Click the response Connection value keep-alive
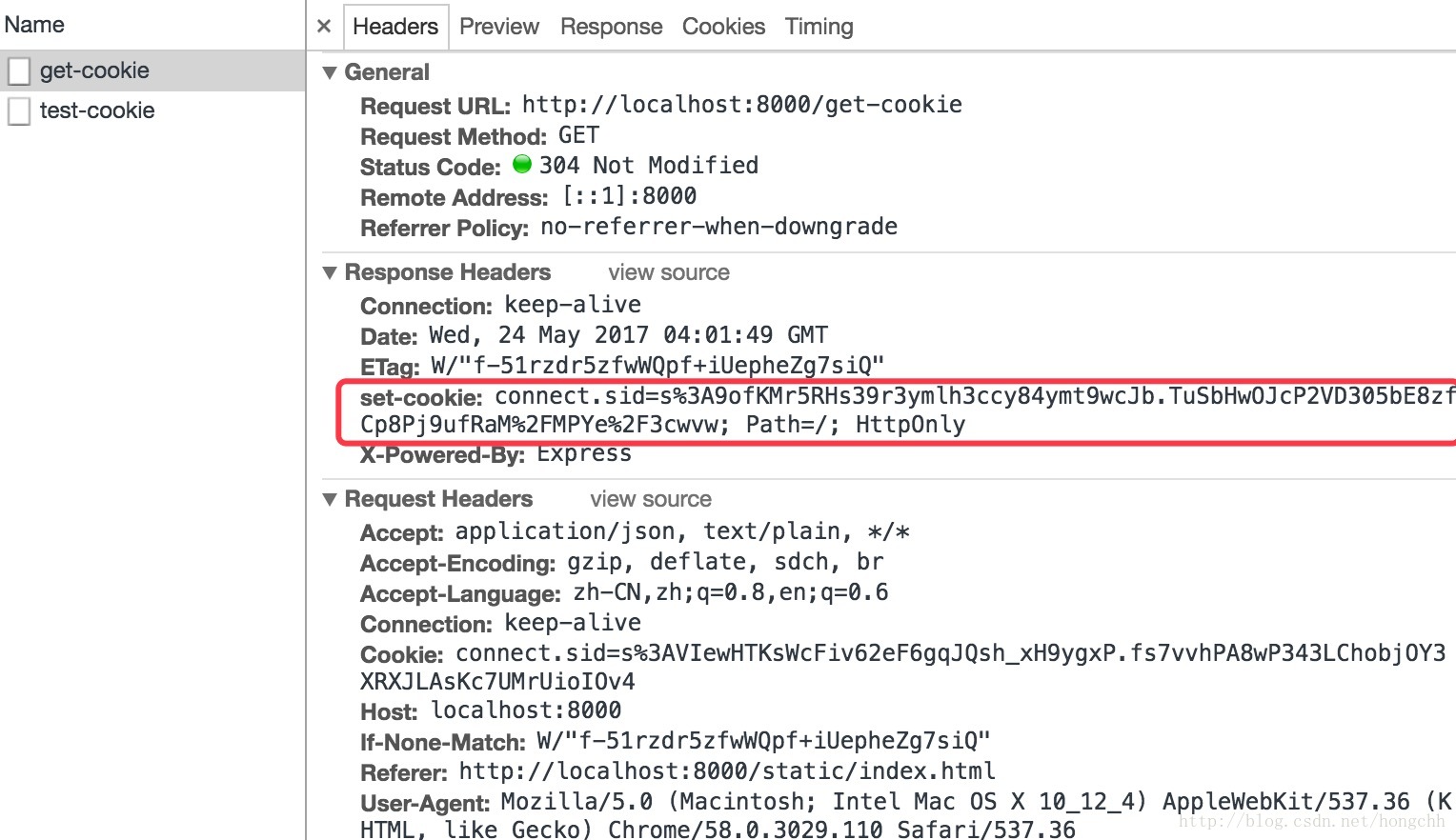The height and width of the screenshot is (840, 1456). 573,305
